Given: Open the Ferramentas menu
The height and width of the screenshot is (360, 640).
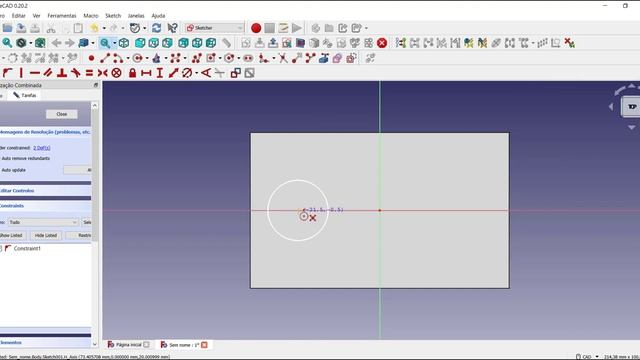Looking at the screenshot, I should [x=62, y=16].
